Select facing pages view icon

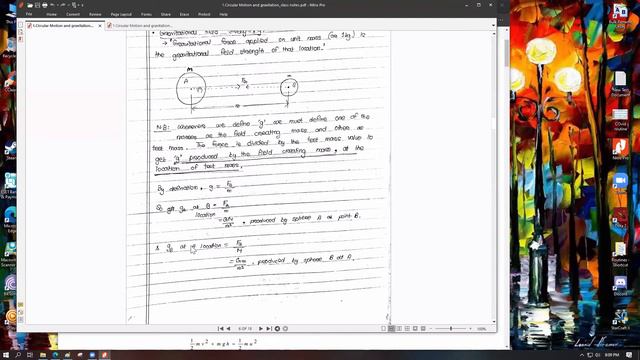click(x=399, y=329)
